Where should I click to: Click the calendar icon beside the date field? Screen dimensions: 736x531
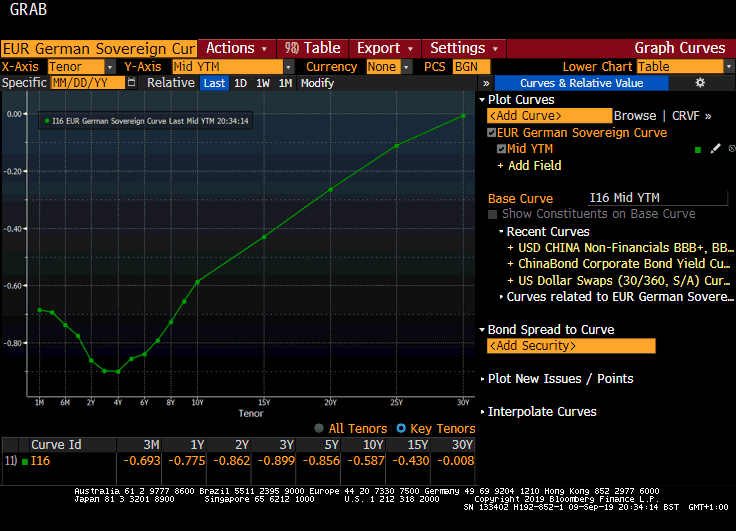(x=134, y=83)
